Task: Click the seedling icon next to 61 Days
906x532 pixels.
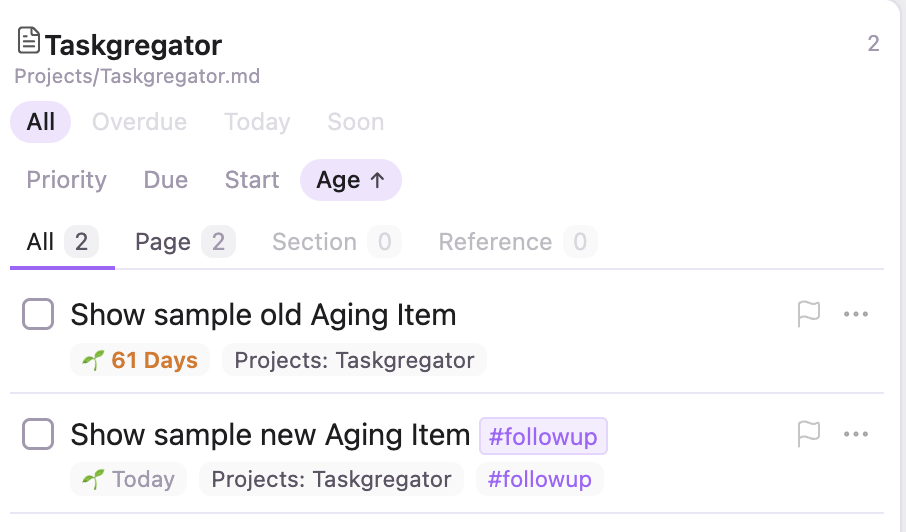Action: pos(93,360)
